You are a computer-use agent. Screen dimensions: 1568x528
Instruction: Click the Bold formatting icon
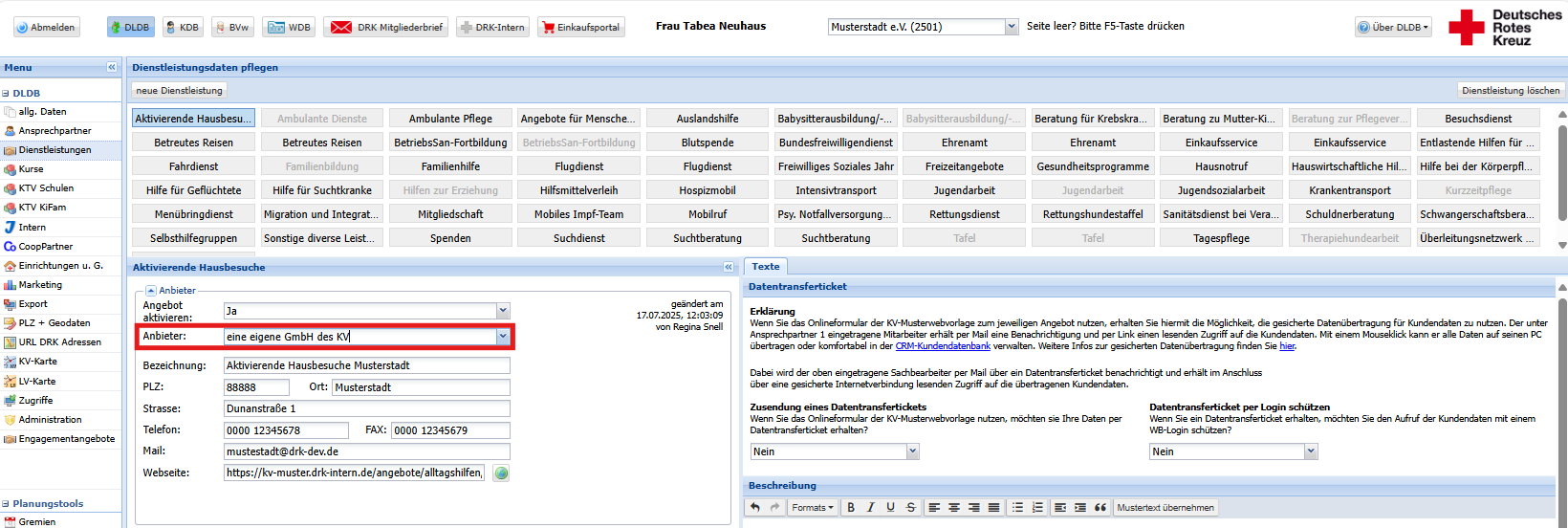(x=851, y=508)
